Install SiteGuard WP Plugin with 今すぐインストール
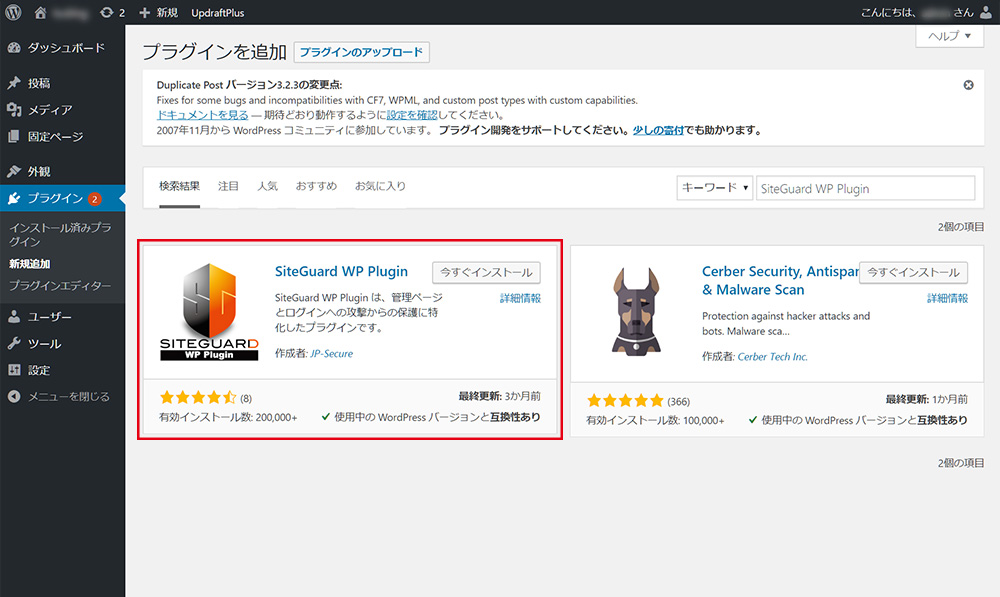This screenshot has height=597, width=1000. [x=486, y=272]
